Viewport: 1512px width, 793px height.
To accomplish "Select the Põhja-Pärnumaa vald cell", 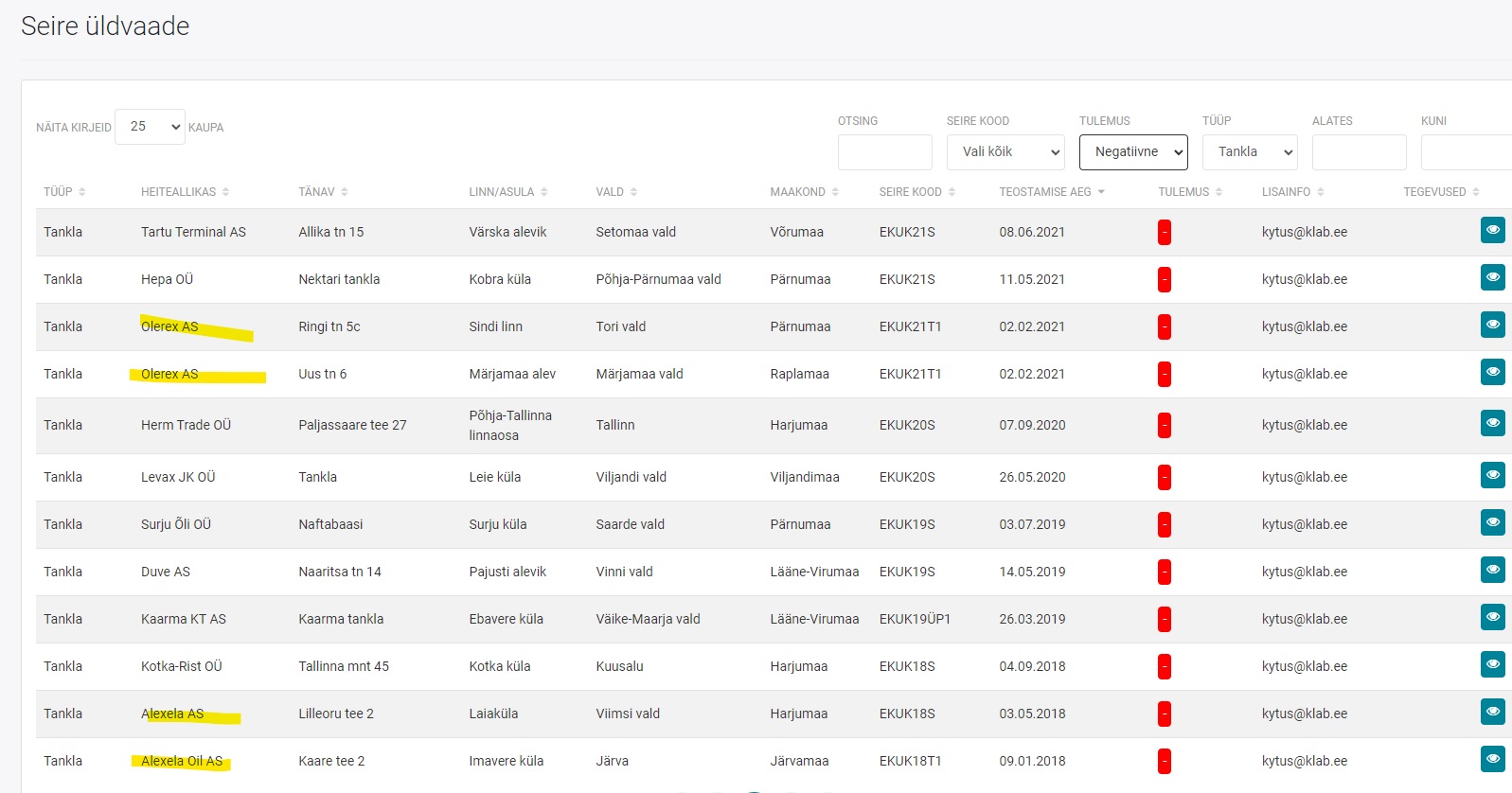I will (x=658, y=279).
